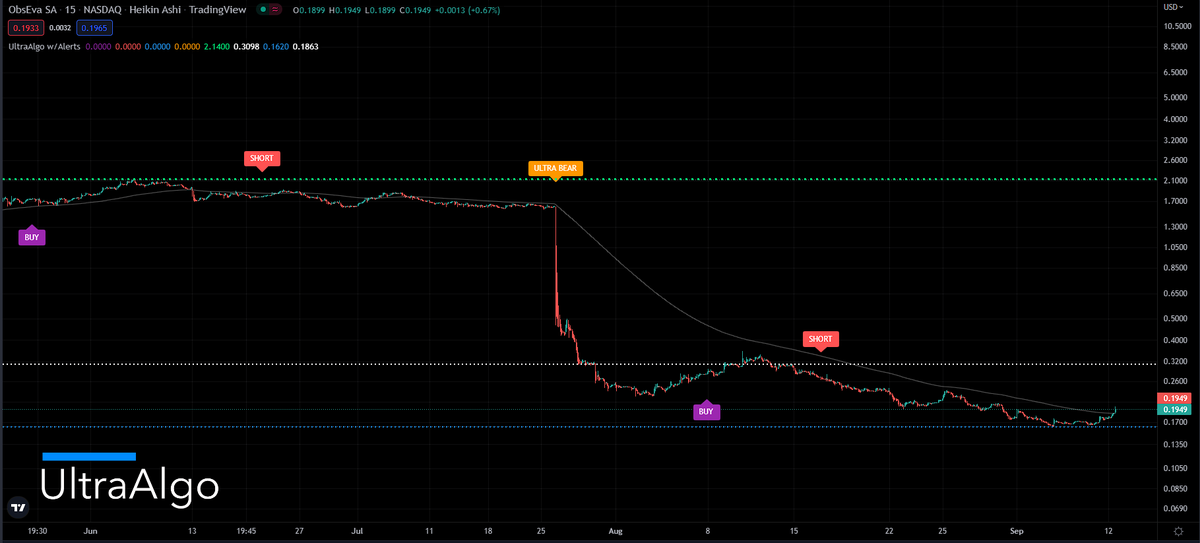Click the white 0.3098 indicator value
This screenshot has height=543, width=1200.
[246, 46]
